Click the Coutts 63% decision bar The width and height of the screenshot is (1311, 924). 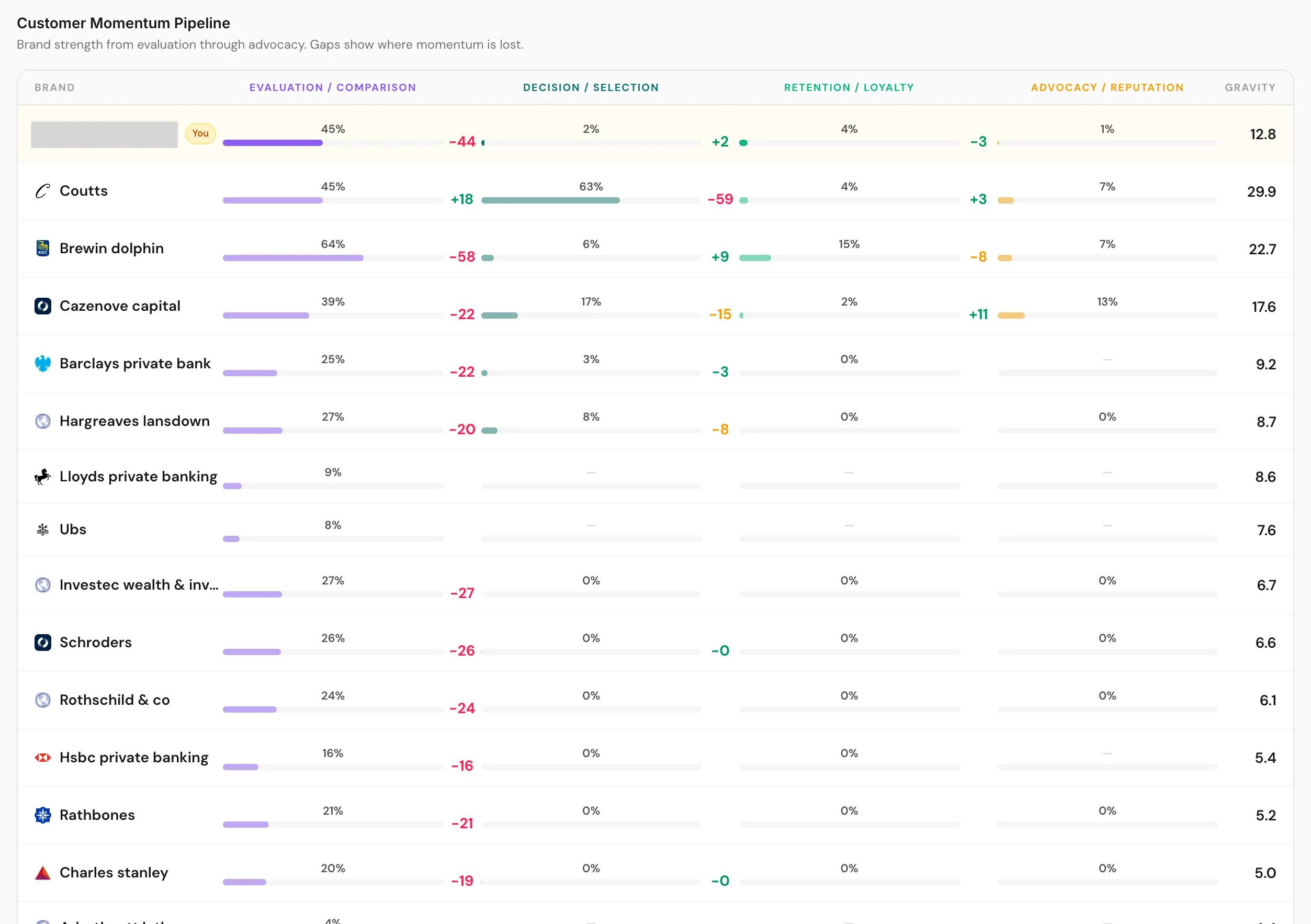[x=550, y=200]
